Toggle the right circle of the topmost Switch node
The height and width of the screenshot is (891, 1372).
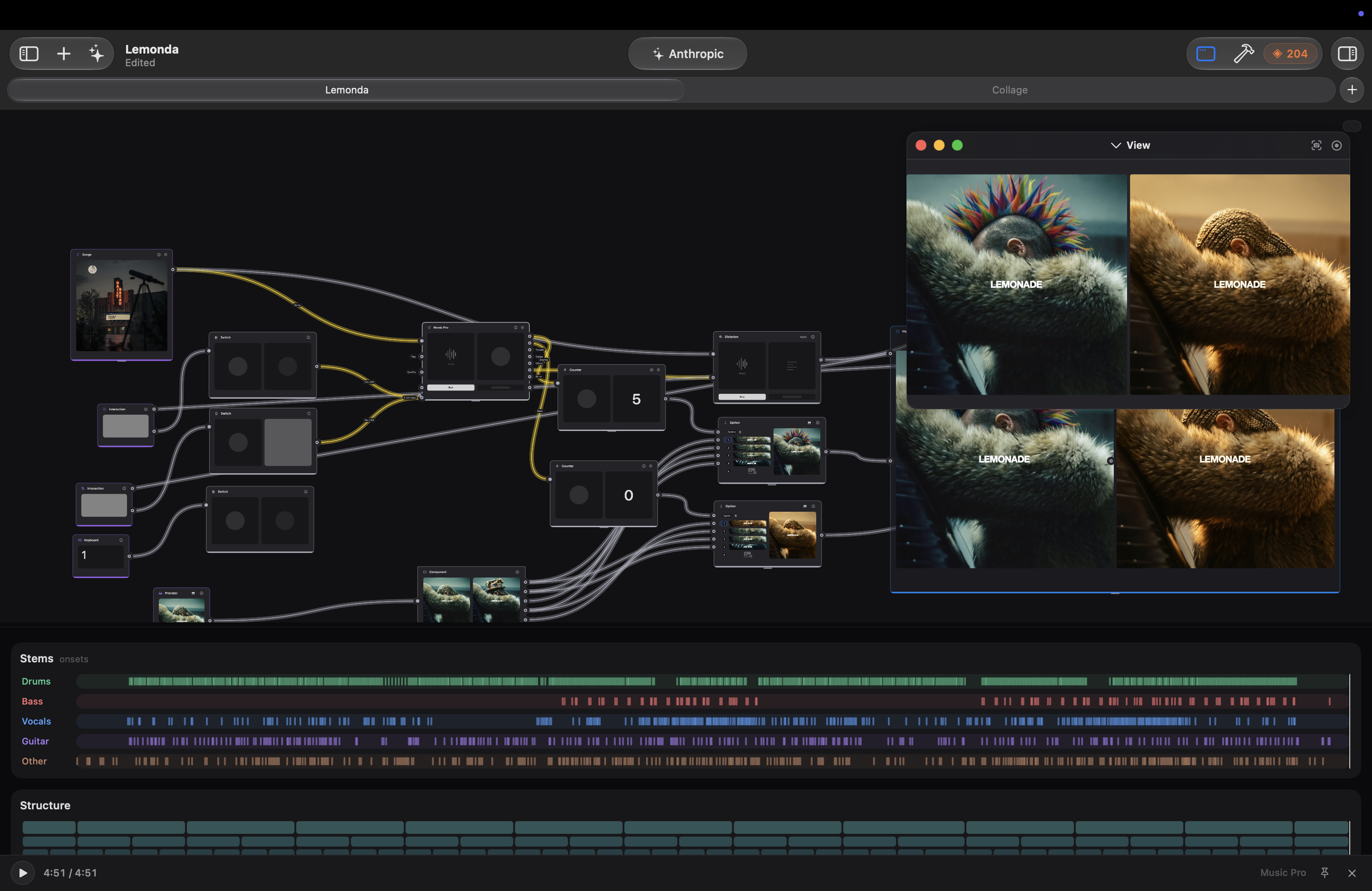click(x=288, y=366)
